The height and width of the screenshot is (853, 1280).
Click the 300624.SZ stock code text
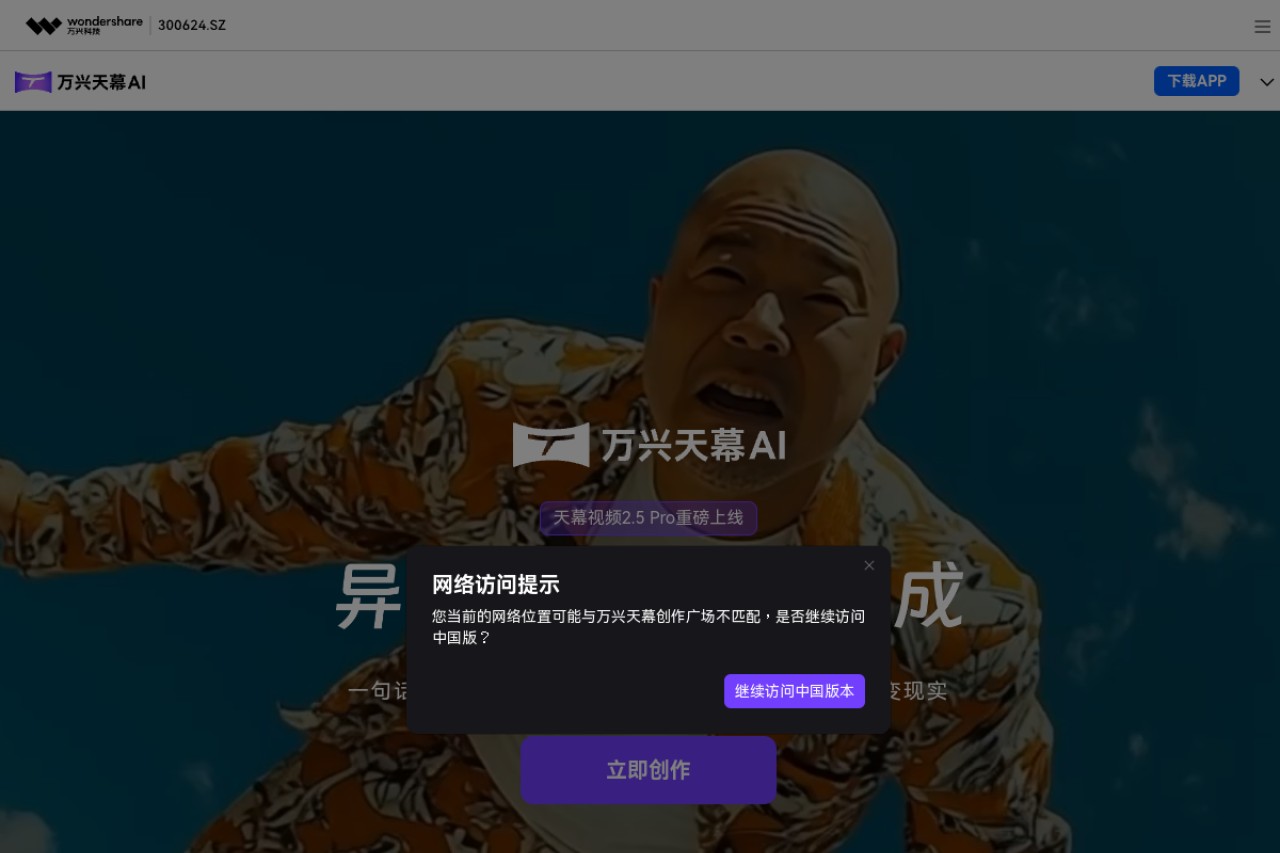[192, 25]
